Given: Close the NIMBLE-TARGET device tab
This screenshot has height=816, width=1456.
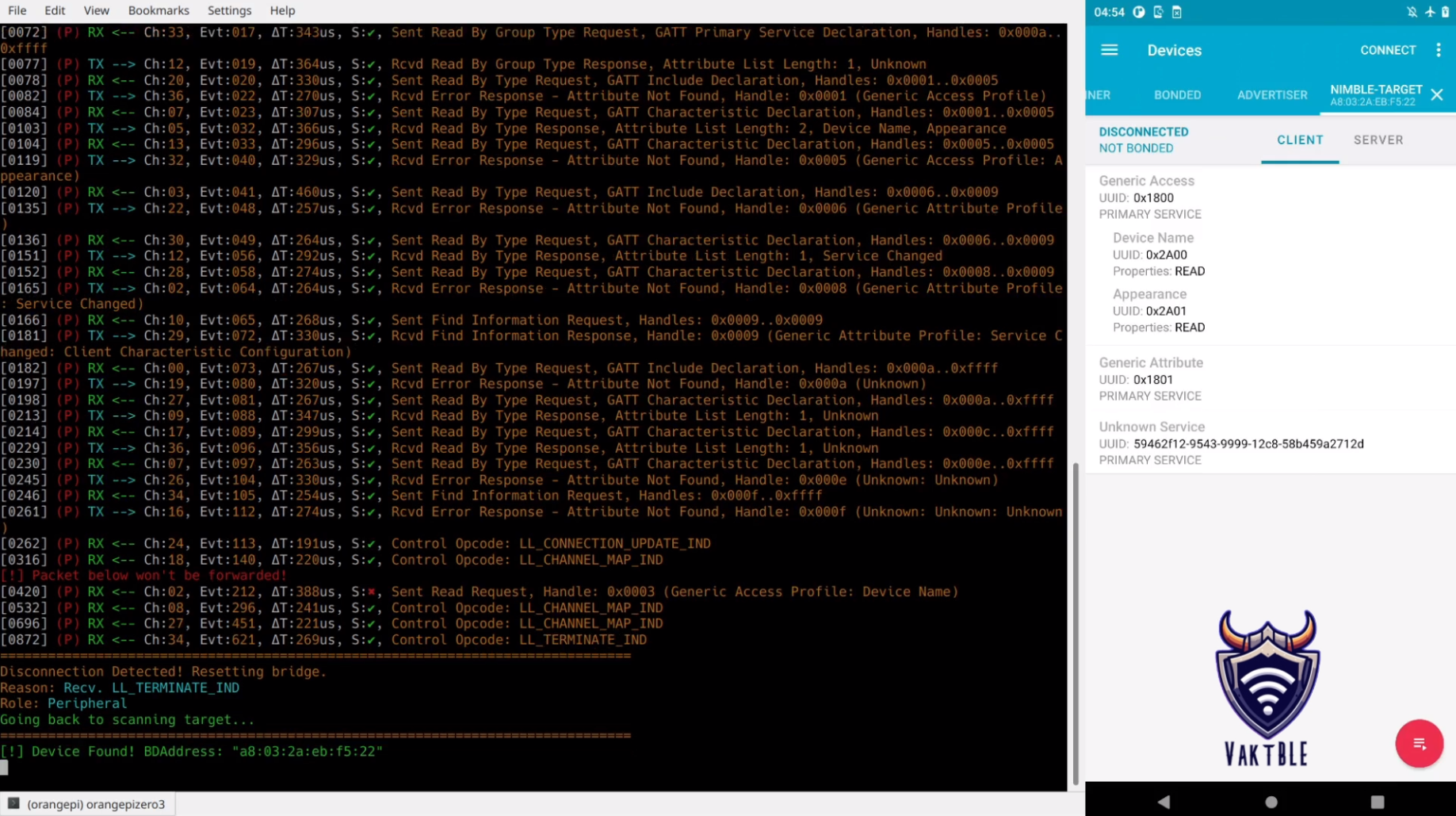Looking at the screenshot, I should [x=1436, y=95].
